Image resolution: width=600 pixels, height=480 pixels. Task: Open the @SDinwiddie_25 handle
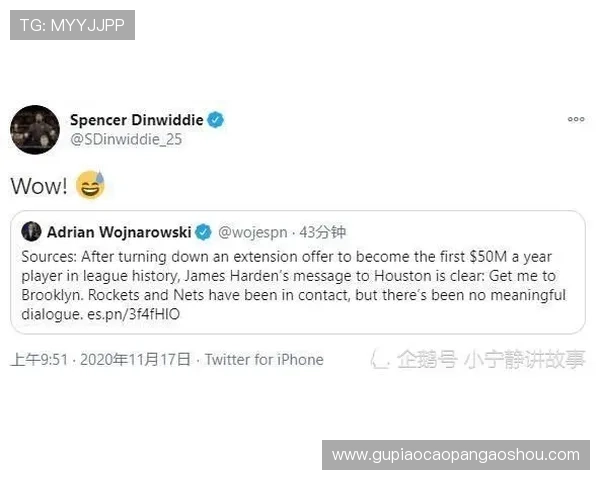[126, 139]
